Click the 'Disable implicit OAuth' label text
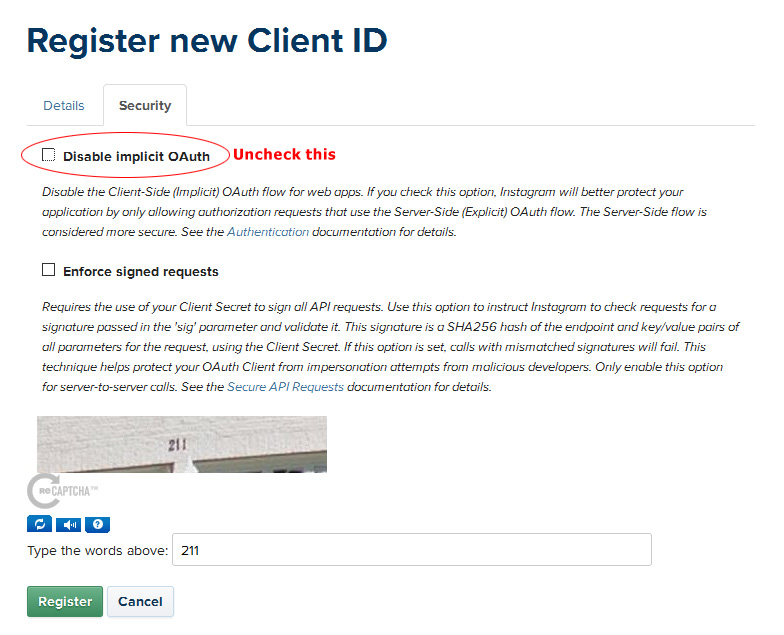This screenshot has width=784, height=635. (x=136, y=156)
